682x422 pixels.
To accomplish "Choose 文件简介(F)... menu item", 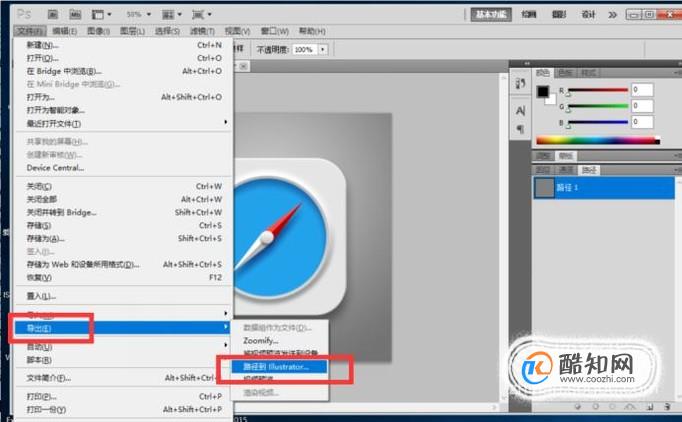I will coord(124,378).
